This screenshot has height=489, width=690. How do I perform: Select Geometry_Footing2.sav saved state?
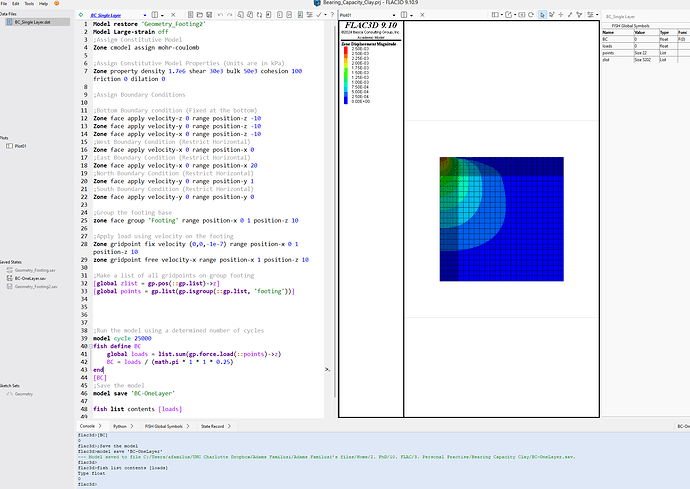[x=32, y=287]
